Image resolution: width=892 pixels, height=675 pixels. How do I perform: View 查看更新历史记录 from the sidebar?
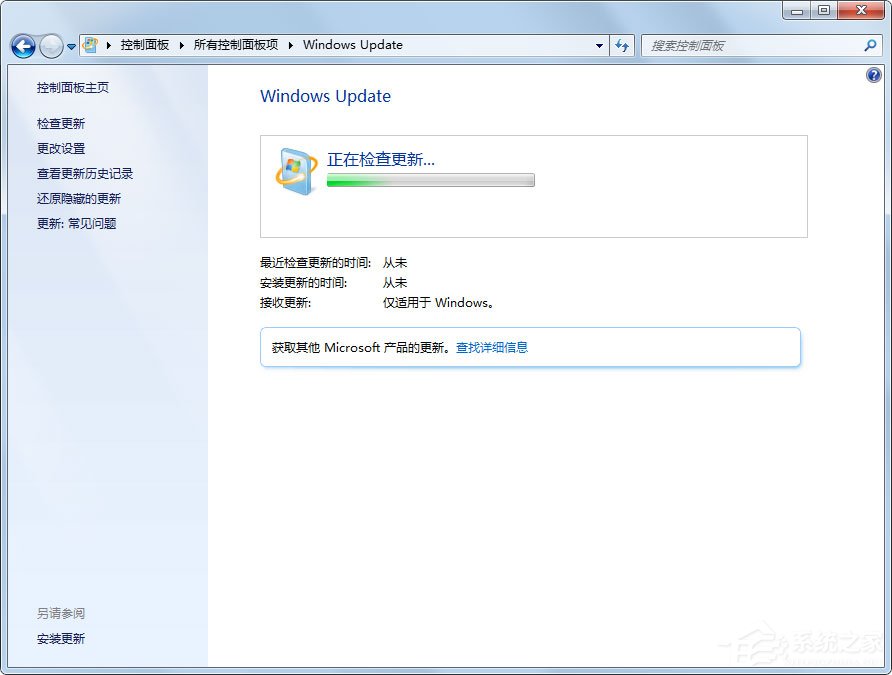point(85,173)
